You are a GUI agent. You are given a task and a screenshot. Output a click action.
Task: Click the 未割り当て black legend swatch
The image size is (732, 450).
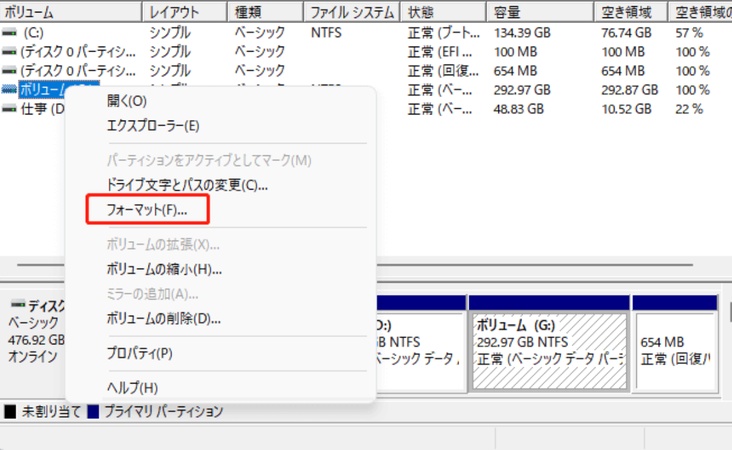click(10, 412)
